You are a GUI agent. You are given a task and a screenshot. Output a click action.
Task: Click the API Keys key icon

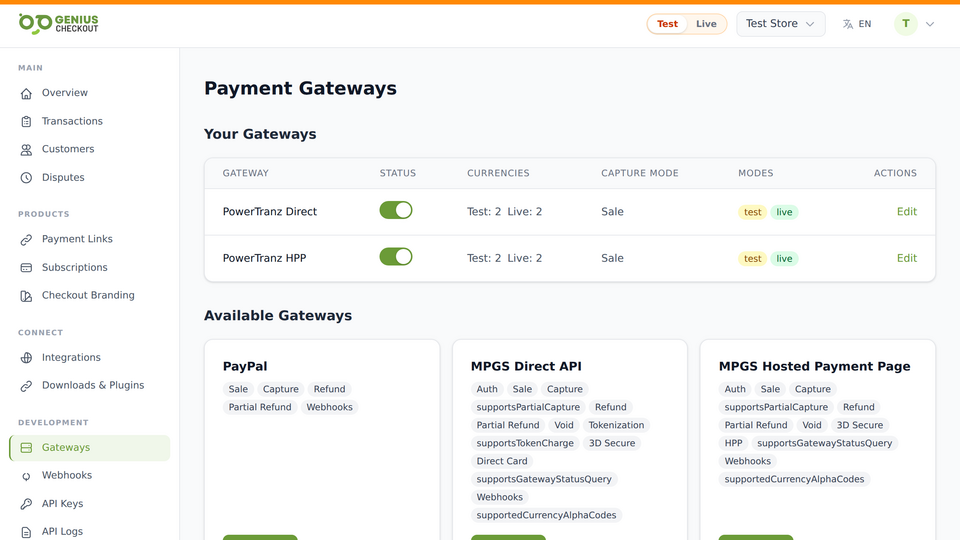(x=26, y=504)
